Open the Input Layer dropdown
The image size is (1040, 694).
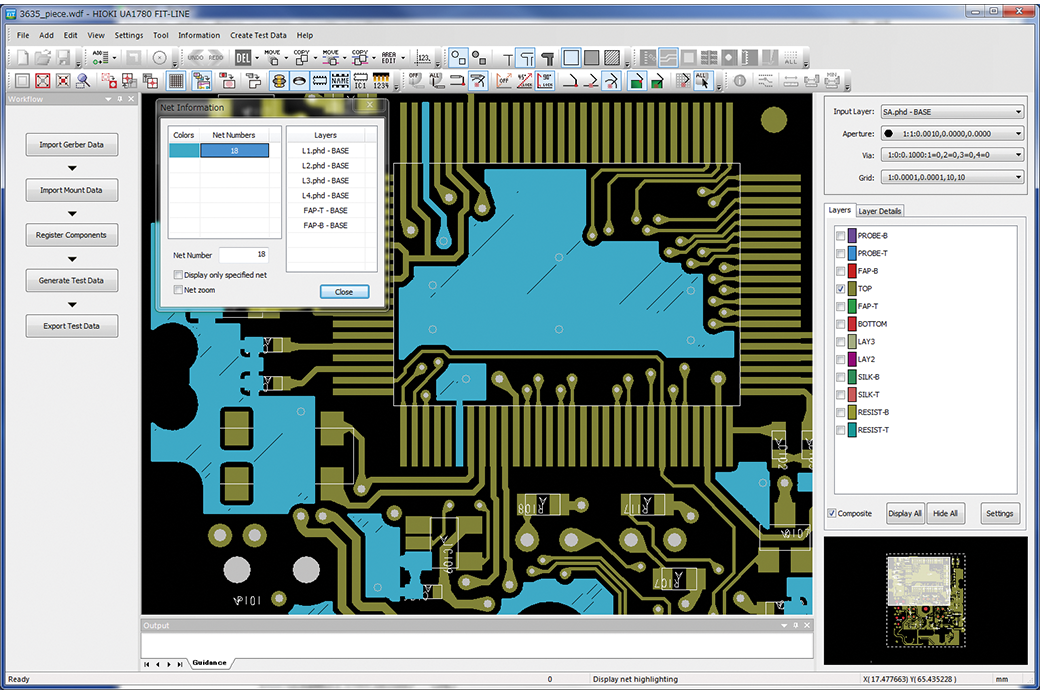click(1018, 112)
